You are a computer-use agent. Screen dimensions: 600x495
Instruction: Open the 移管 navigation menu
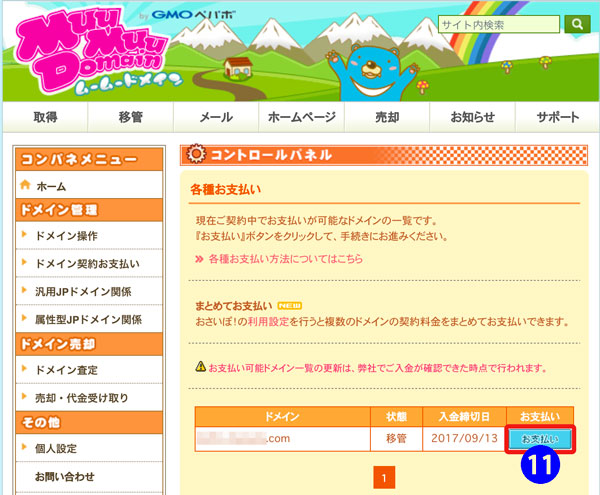point(130,117)
